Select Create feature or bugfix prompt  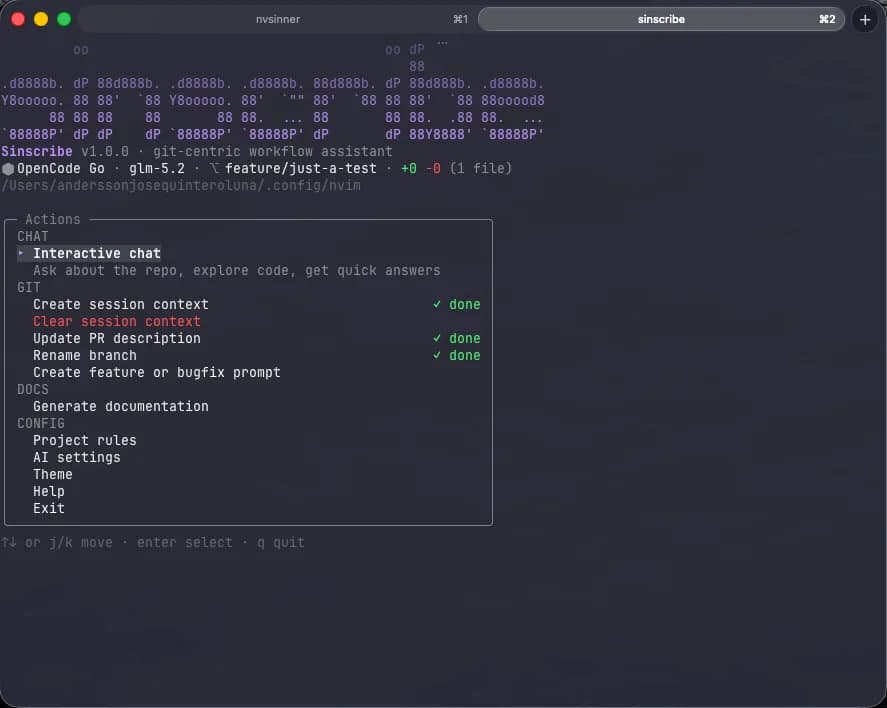[x=157, y=372]
